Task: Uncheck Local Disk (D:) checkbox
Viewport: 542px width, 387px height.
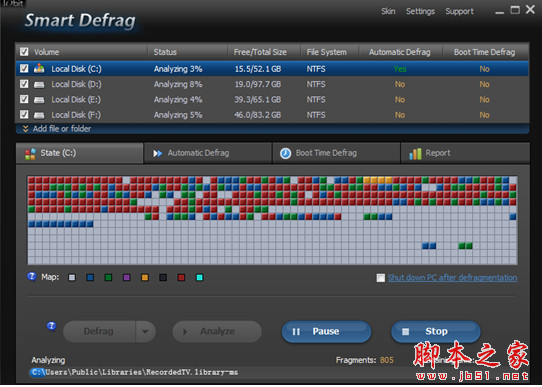Action: tap(24, 84)
